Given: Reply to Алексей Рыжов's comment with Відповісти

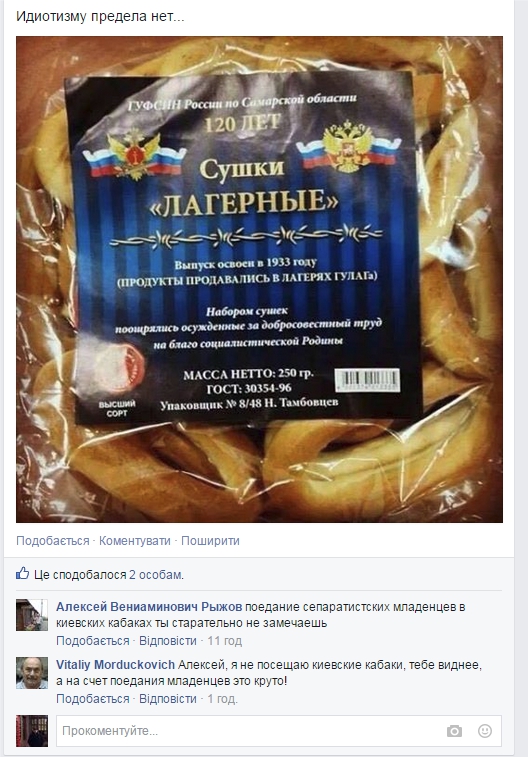Looking at the screenshot, I should [167, 641].
